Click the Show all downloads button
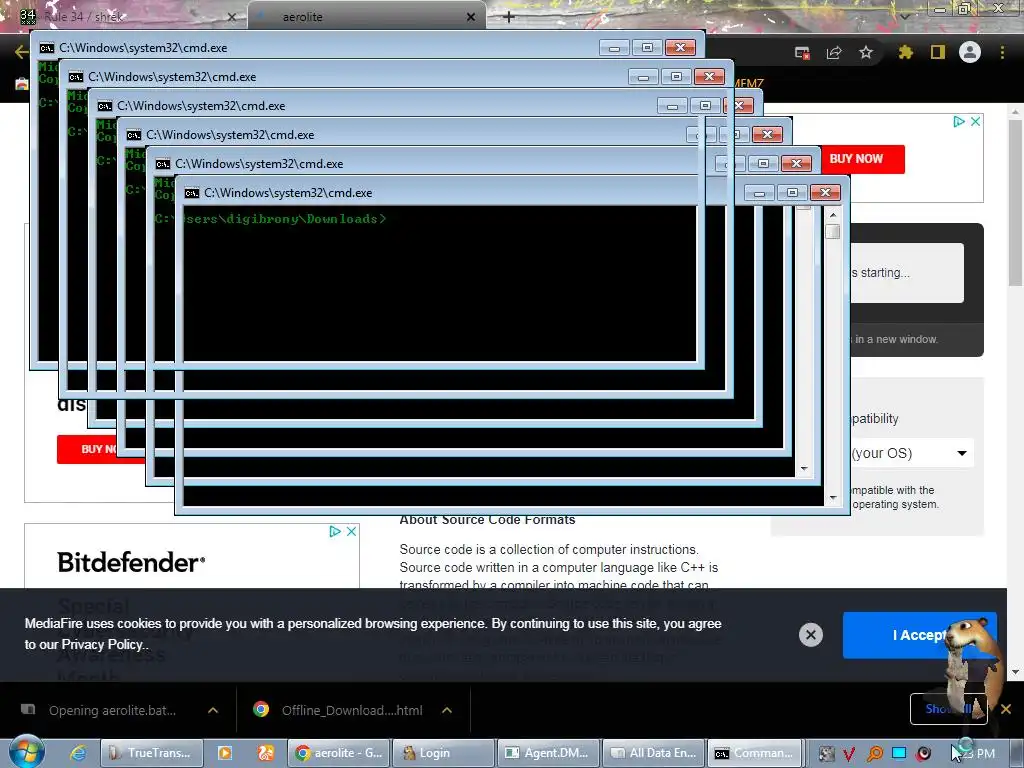The image size is (1024, 768). (x=948, y=709)
